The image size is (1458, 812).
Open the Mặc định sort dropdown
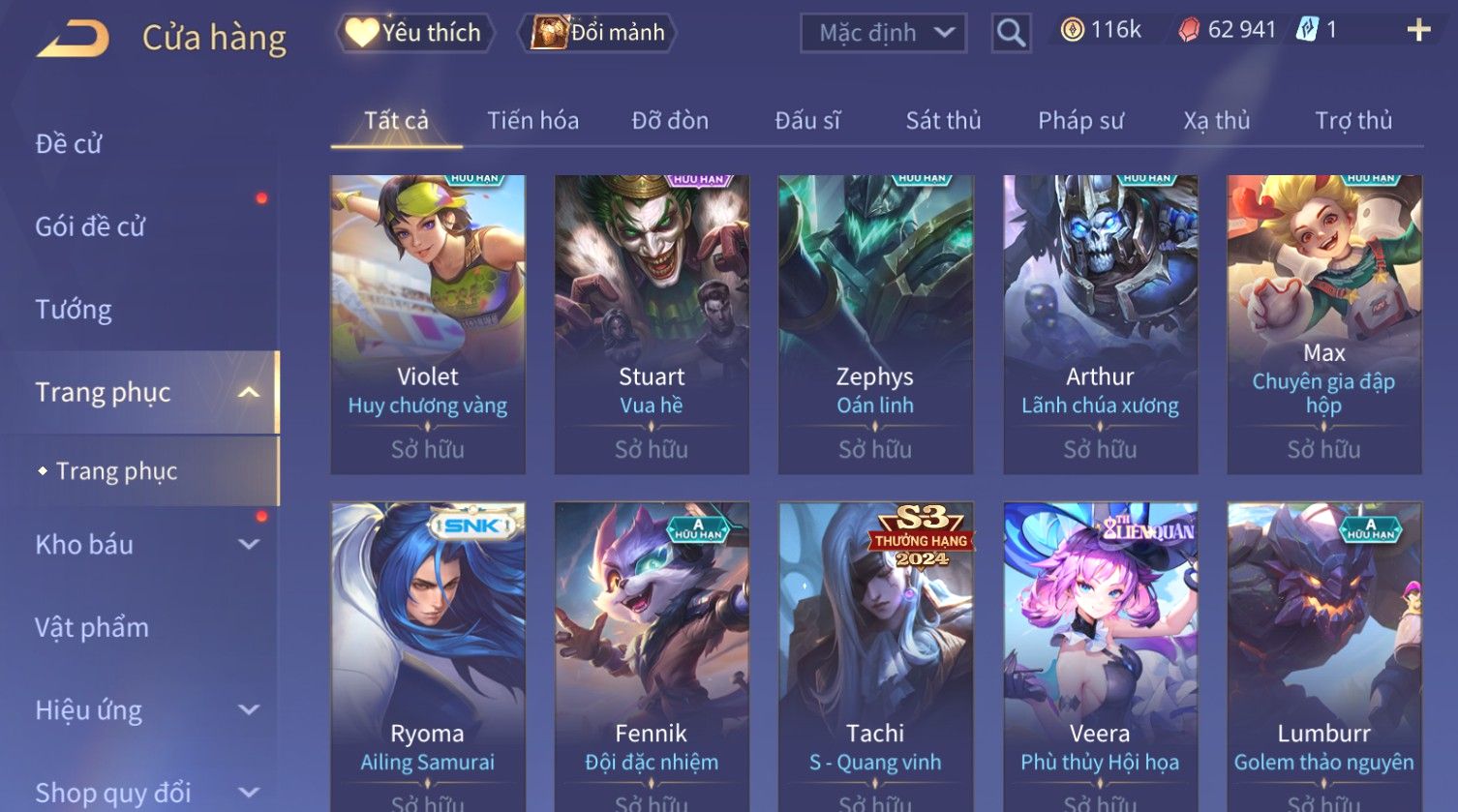[x=883, y=33]
